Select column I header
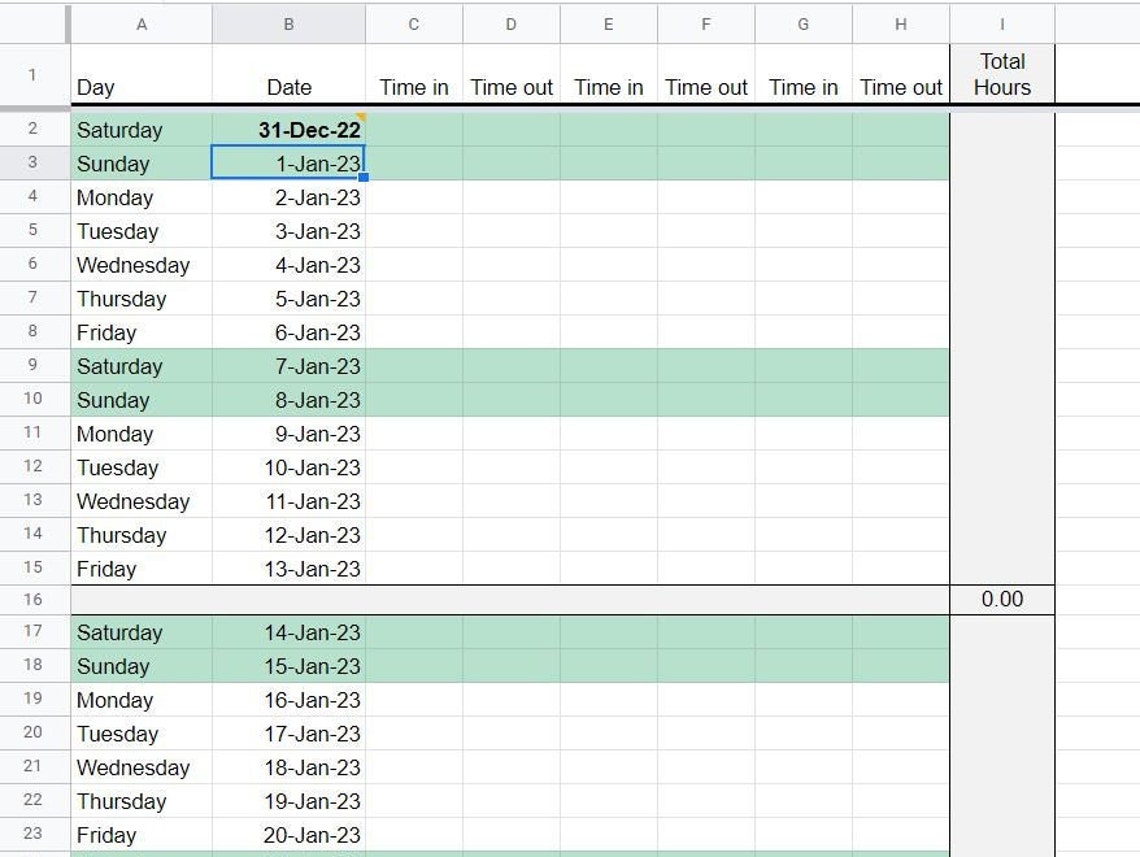This screenshot has width=1140, height=857. point(1002,24)
